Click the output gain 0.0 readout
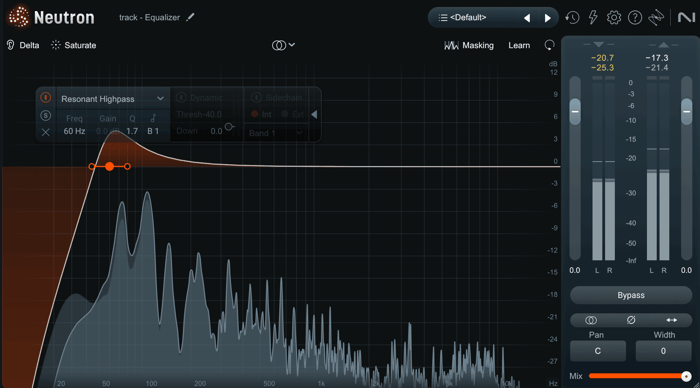This screenshot has height=388, width=700. 686,270
